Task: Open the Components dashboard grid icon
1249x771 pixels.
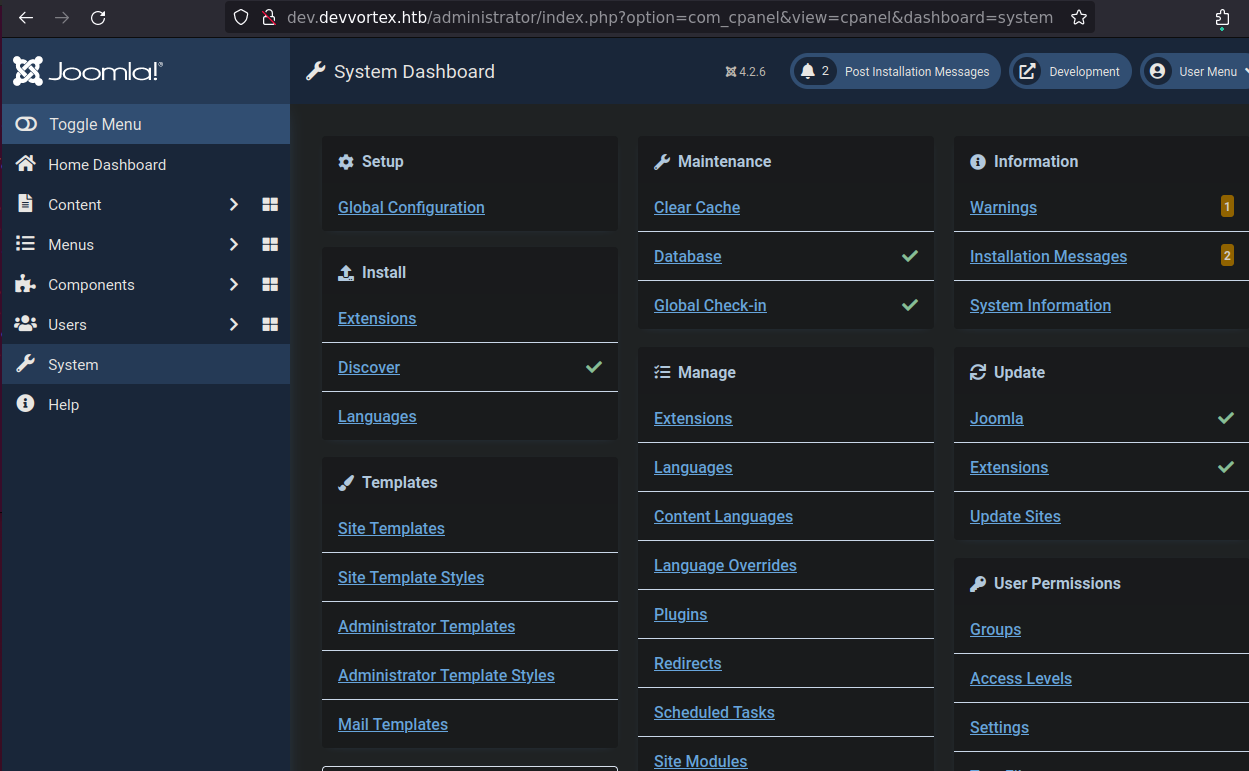Action: (x=270, y=284)
